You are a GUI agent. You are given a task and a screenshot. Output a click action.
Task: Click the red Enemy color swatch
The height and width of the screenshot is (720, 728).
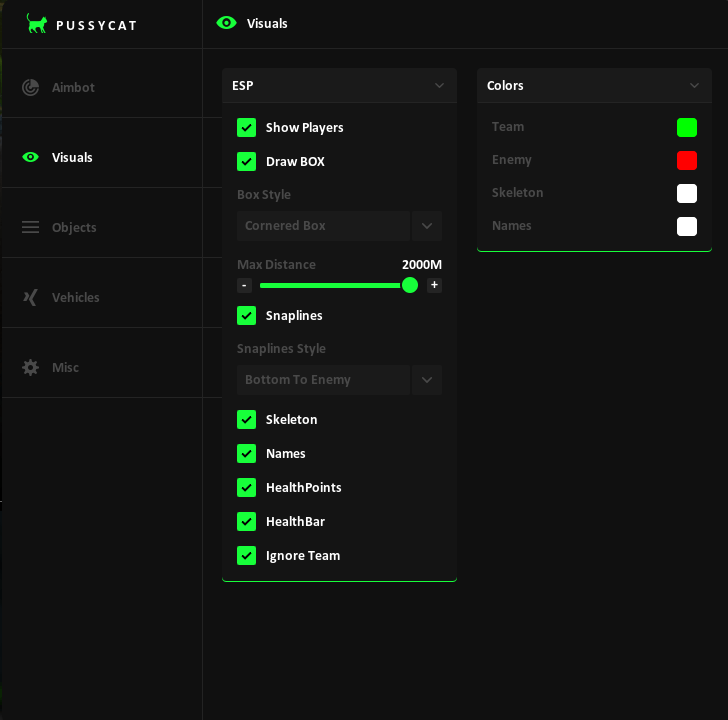pyautogui.click(x=687, y=161)
